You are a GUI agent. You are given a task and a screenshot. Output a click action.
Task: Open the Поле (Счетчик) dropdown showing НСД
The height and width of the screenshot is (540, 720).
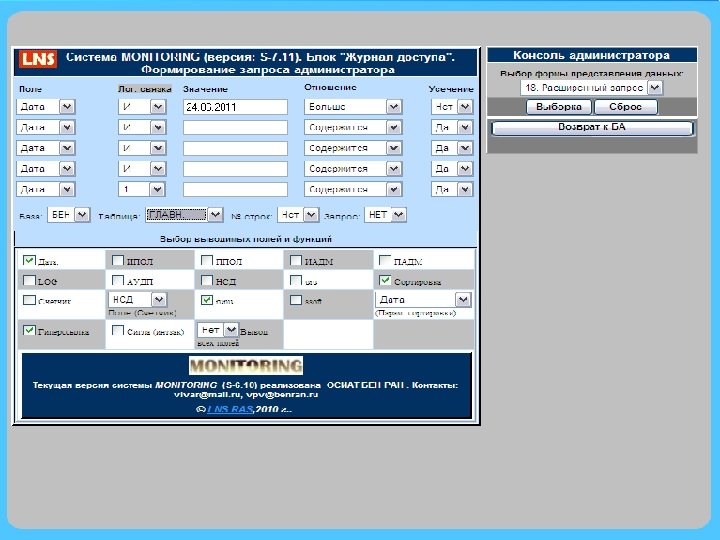pyautogui.click(x=138, y=300)
